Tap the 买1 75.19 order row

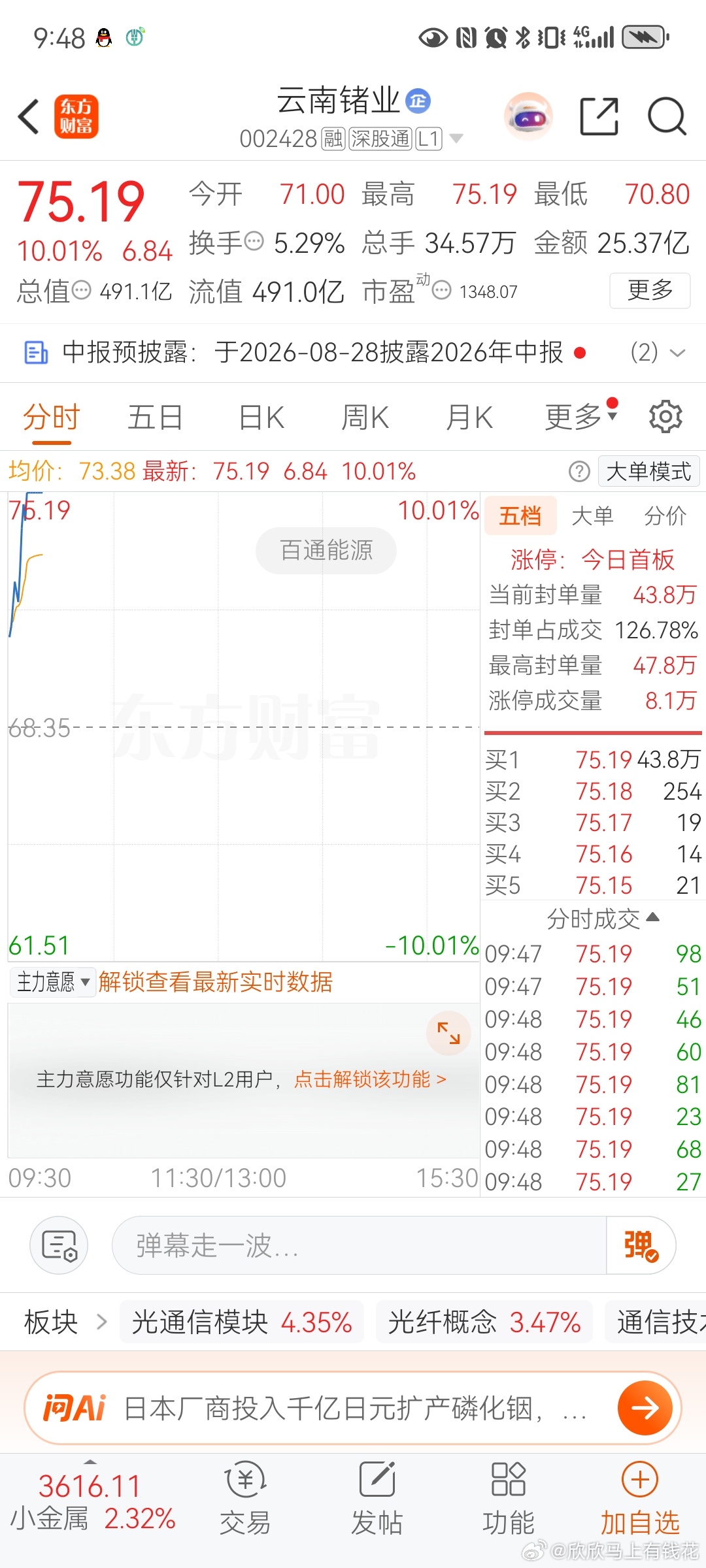pyautogui.click(x=593, y=759)
